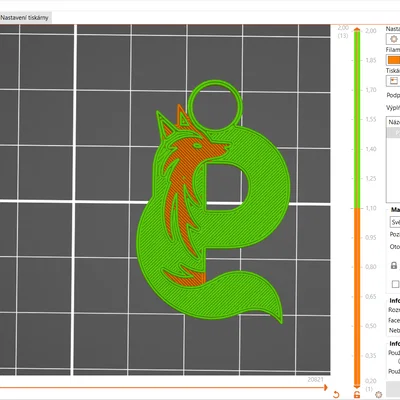Click the 20821 move counter value

tap(315, 380)
